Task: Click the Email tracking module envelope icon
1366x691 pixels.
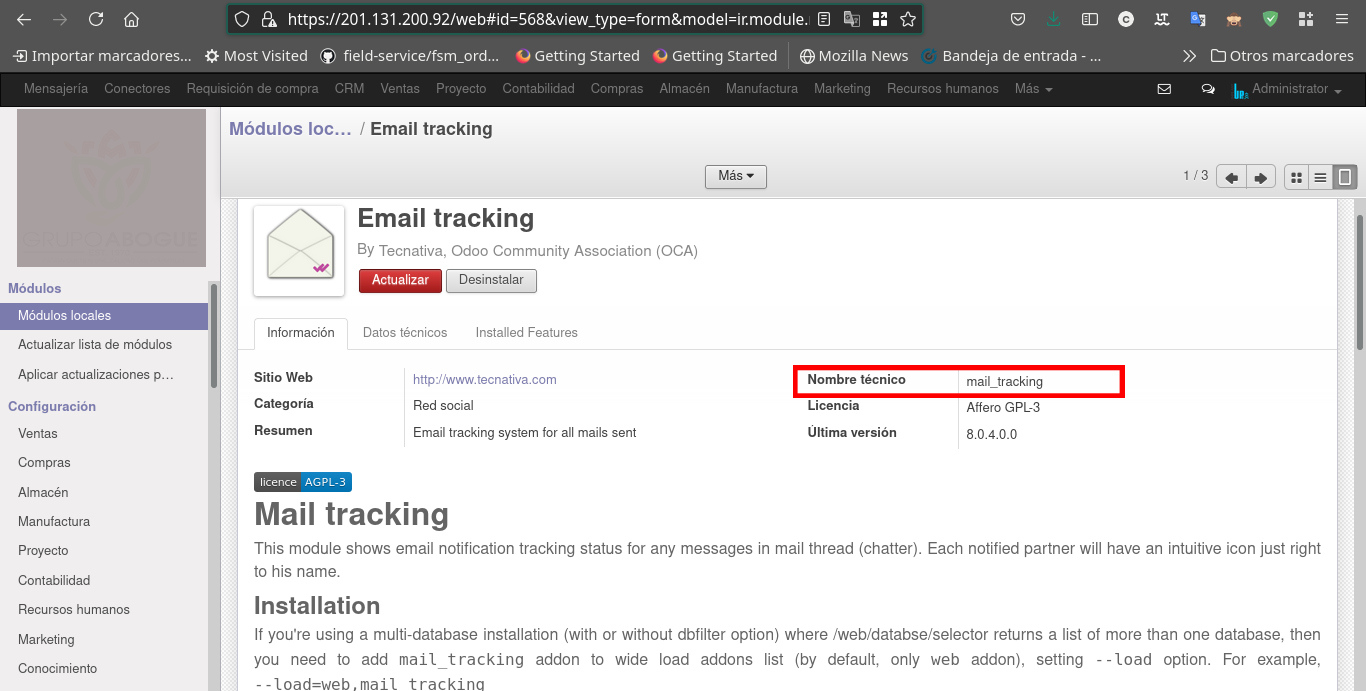Action: [299, 251]
